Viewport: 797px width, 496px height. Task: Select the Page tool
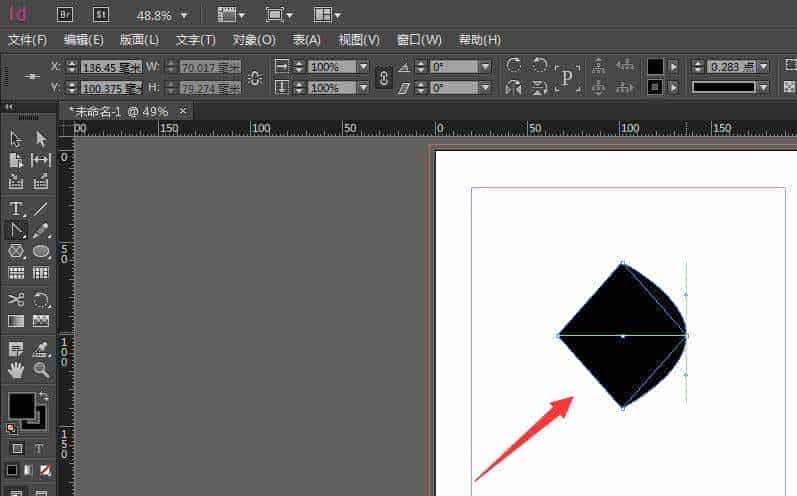pos(16,161)
